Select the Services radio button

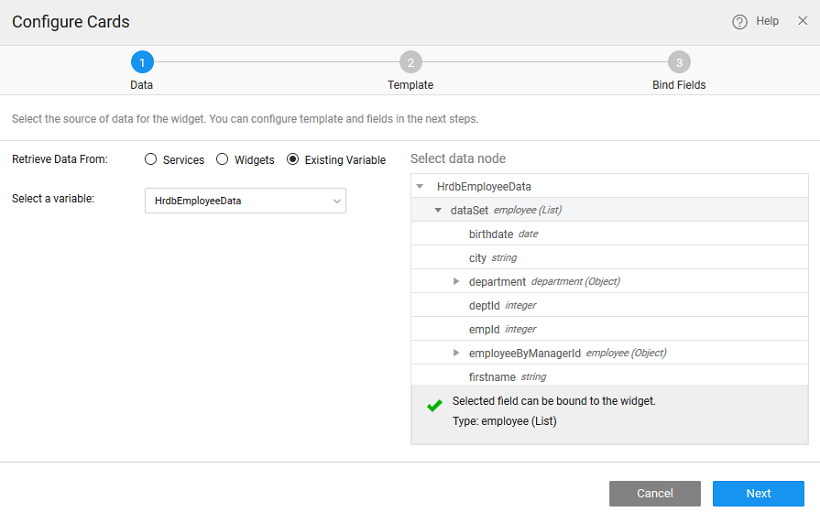click(x=151, y=159)
